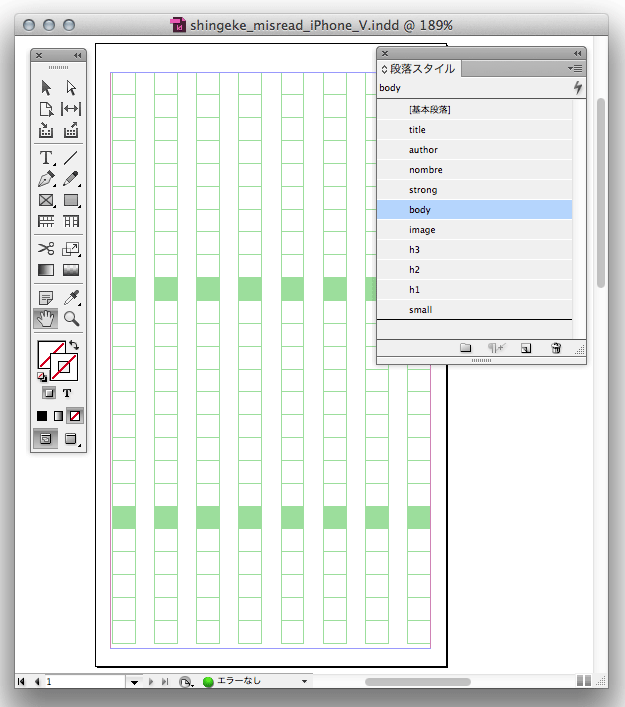Image resolution: width=625 pixels, height=707 pixels.
Task: Open the paragraph styles panel menu
Action: pyautogui.click(x=575, y=68)
